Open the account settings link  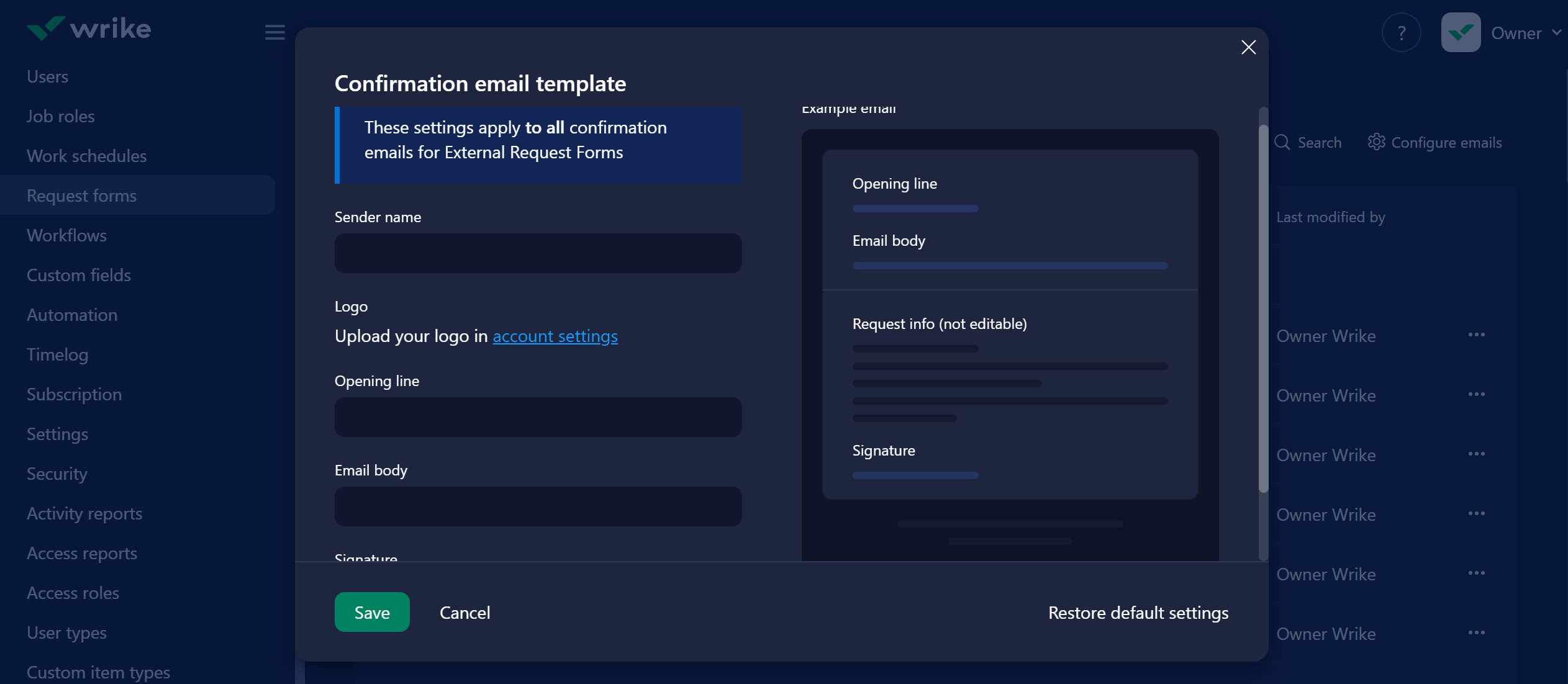click(555, 336)
